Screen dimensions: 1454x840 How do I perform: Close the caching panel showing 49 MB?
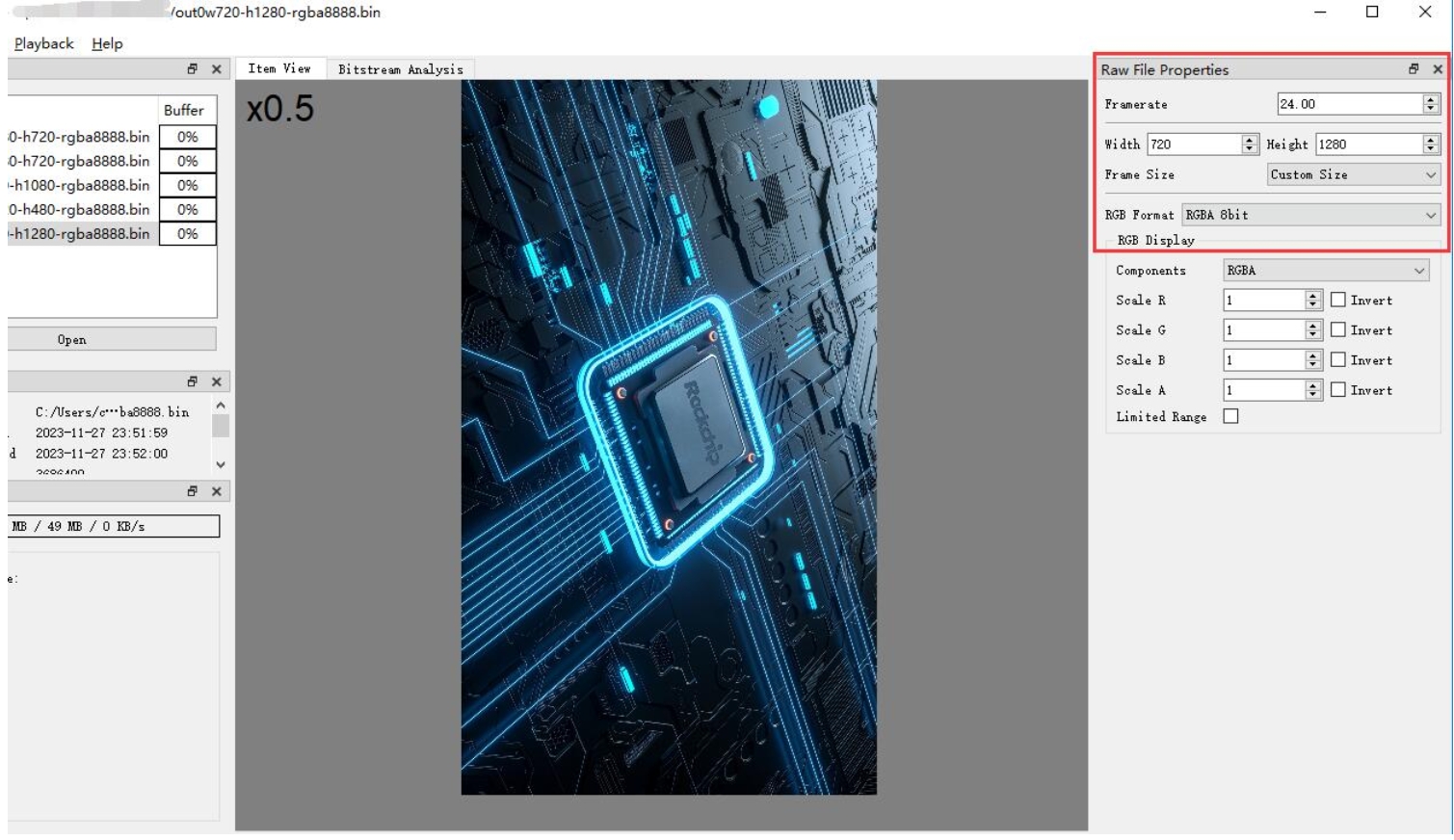tap(216, 491)
